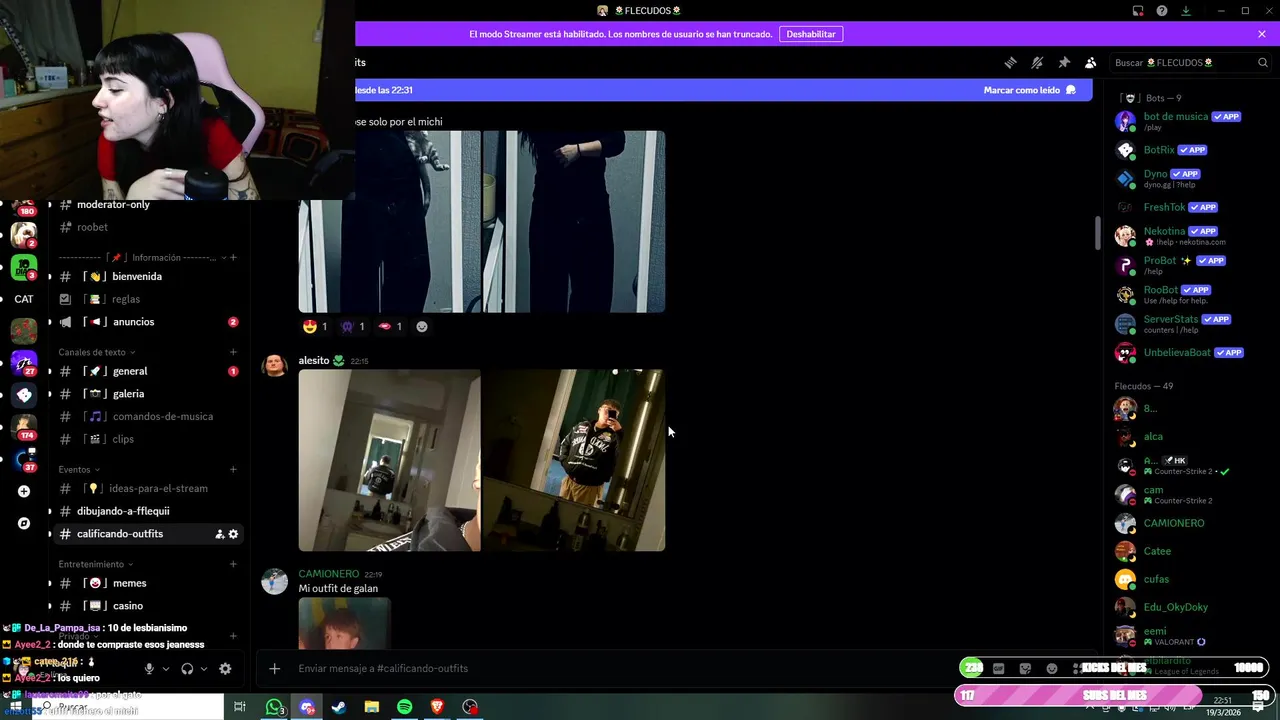Add reaction smiley next to reactions
The height and width of the screenshot is (720, 1280).
[x=422, y=326]
